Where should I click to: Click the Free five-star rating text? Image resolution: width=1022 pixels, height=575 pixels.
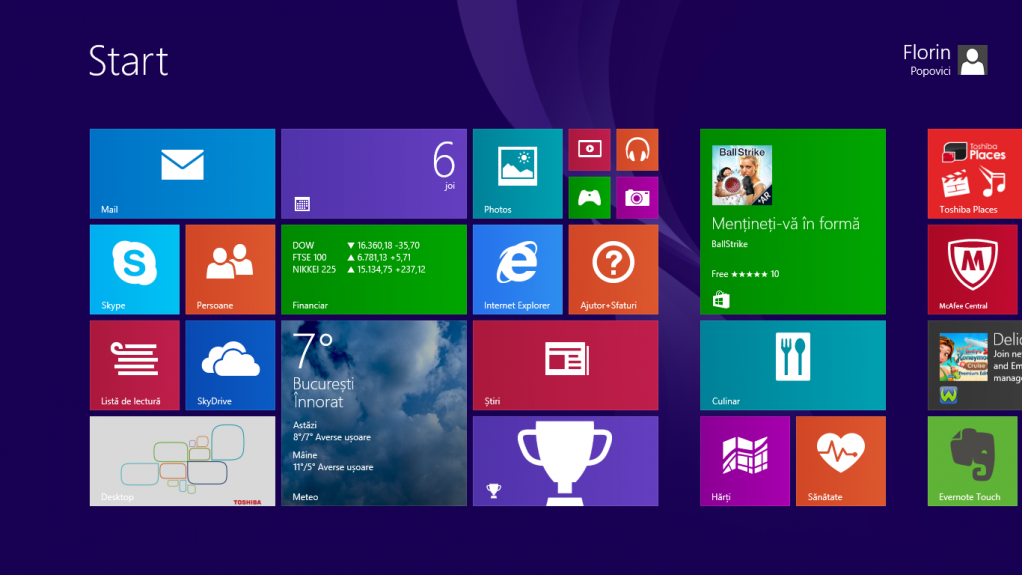(745, 274)
